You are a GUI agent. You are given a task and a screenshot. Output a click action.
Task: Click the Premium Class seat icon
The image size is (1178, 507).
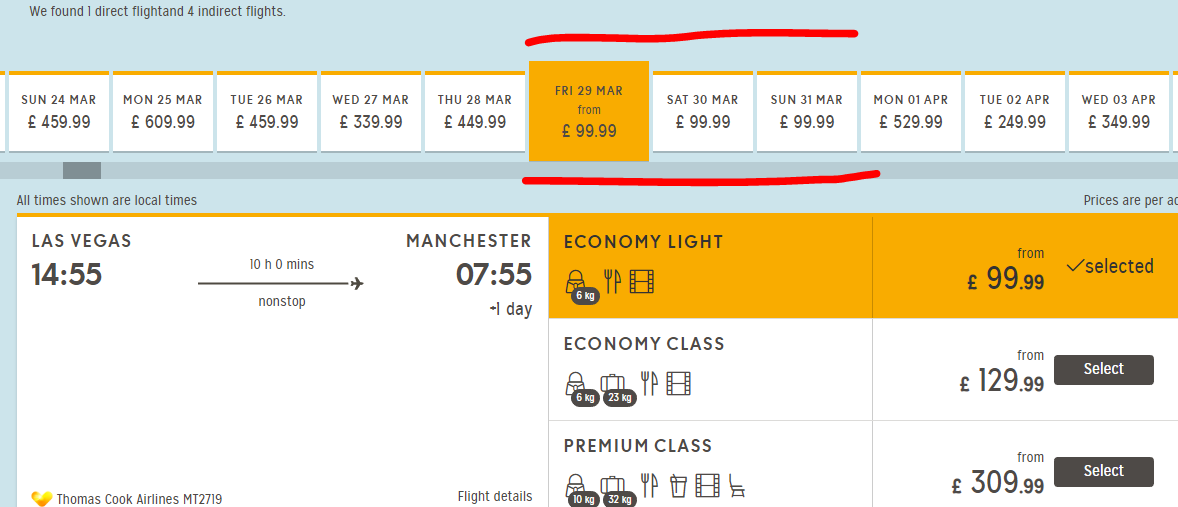[736, 486]
